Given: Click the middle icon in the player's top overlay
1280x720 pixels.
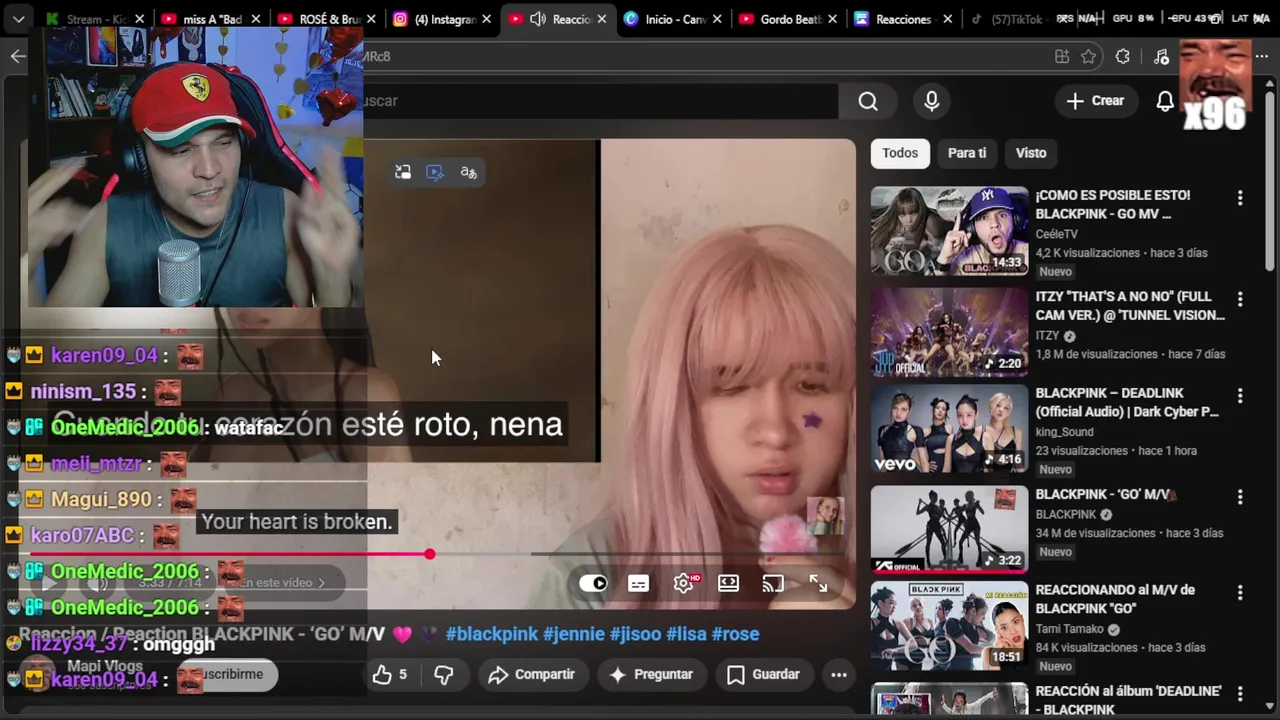Looking at the screenshot, I should pyautogui.click(x=435, y=172).
